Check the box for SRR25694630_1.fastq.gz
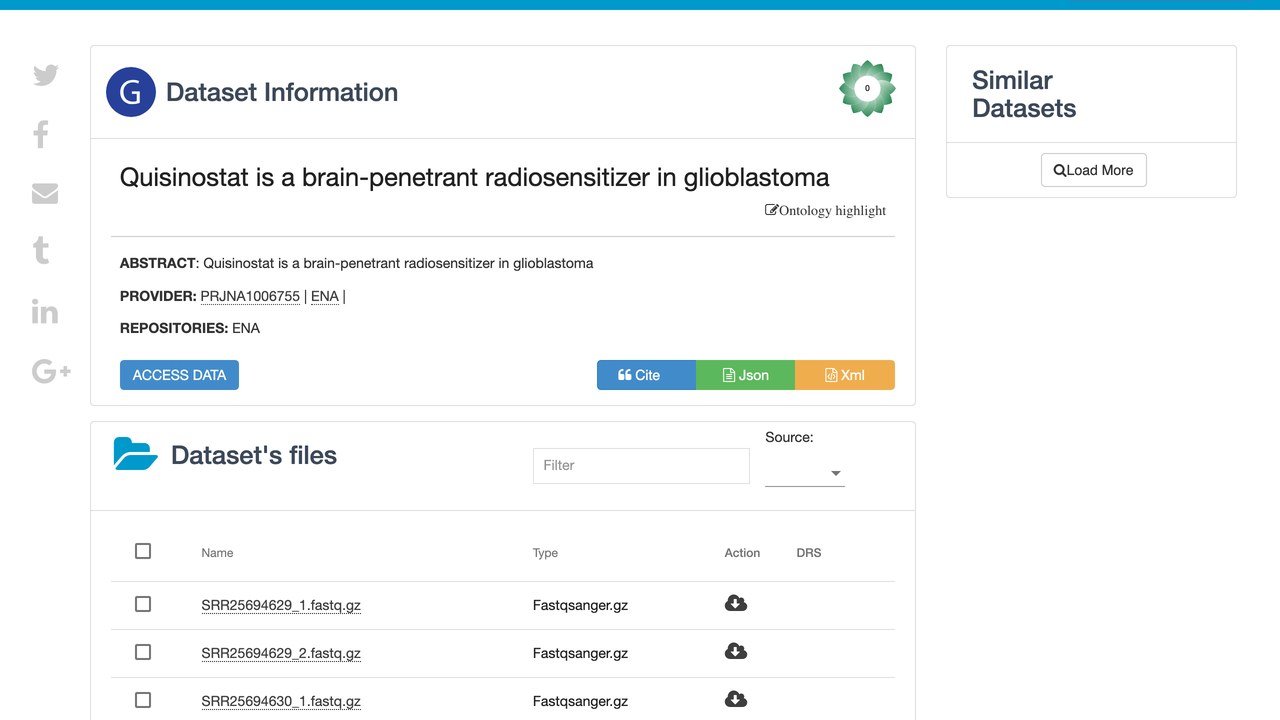Image resolution: width=1280 pixels, height=720 pixels. pos(143,700)
